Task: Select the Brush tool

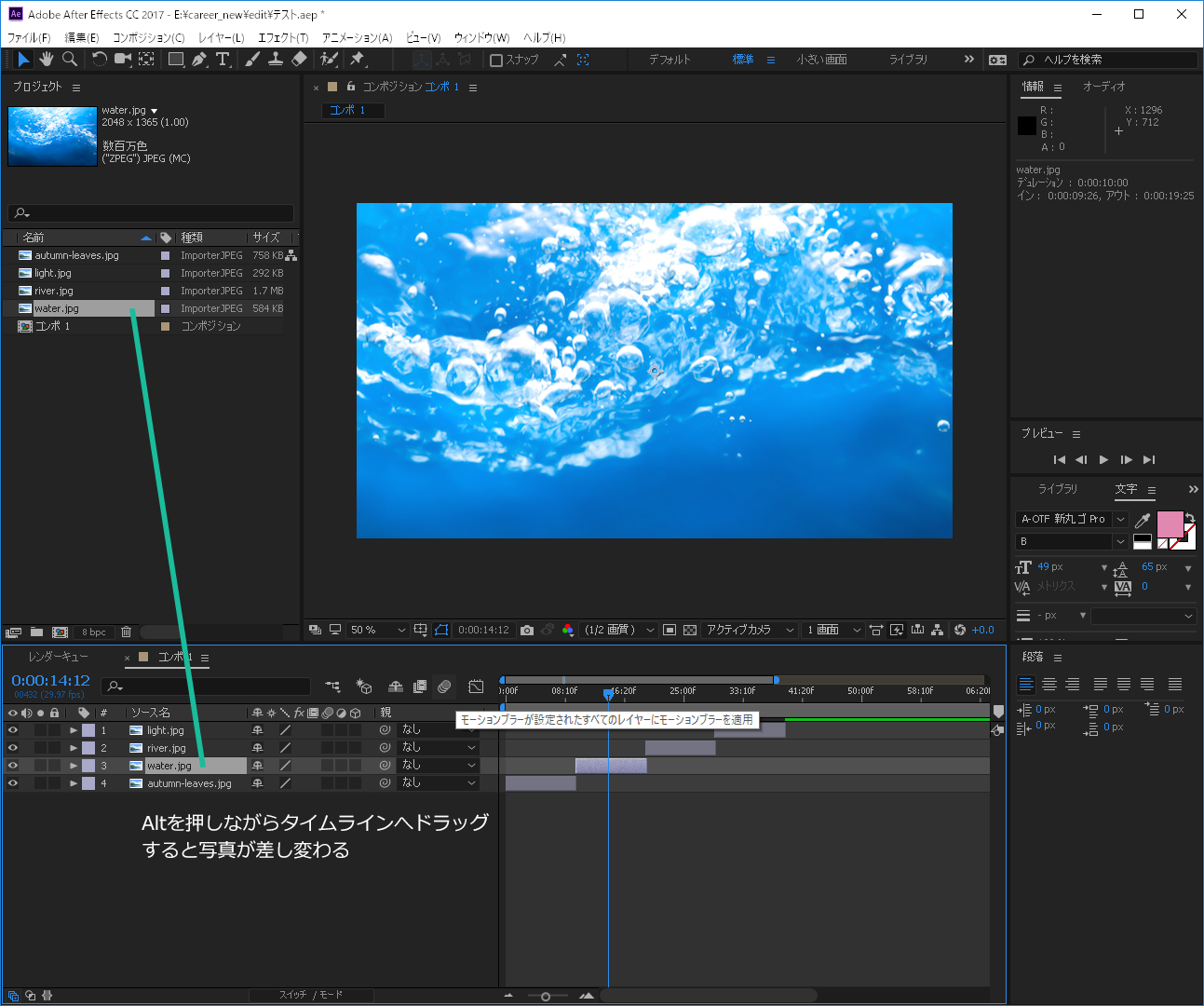Action: coord(252,60)
